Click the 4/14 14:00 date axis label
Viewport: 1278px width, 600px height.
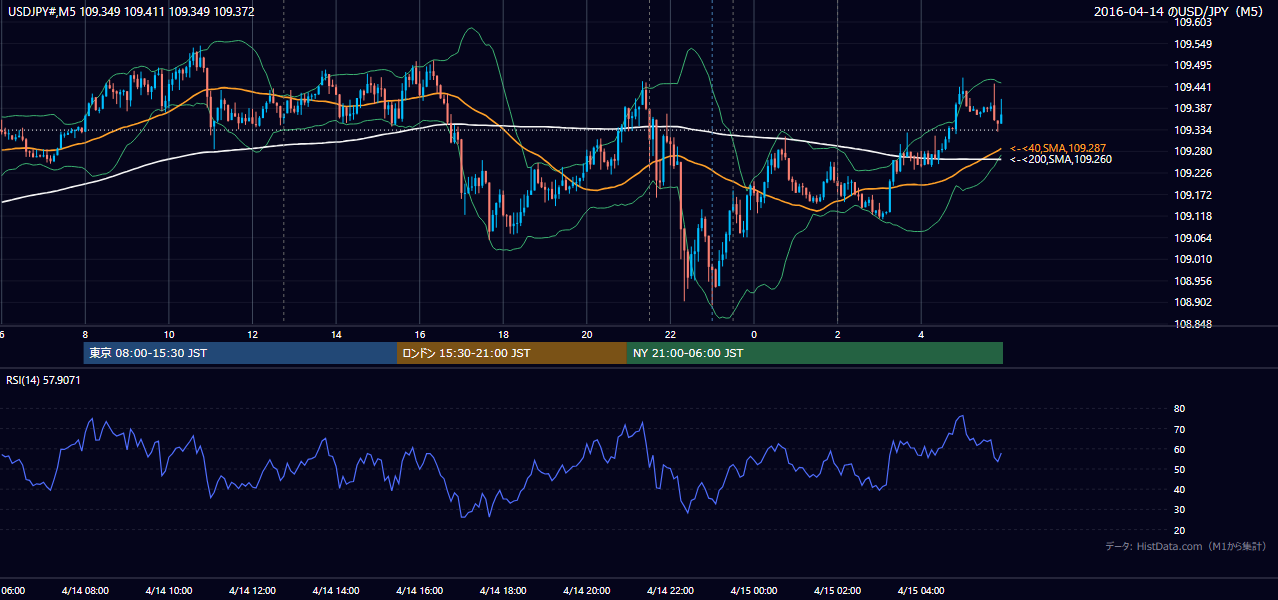pos(336,591)
